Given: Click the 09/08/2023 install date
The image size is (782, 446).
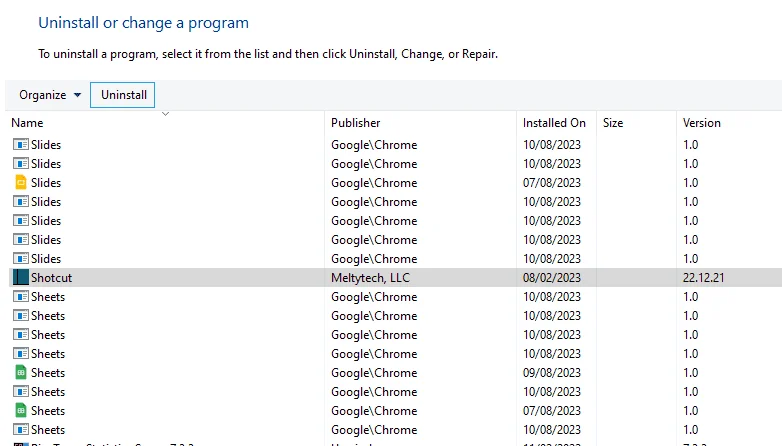Looking at the screenshot, I should coord(552,373).
